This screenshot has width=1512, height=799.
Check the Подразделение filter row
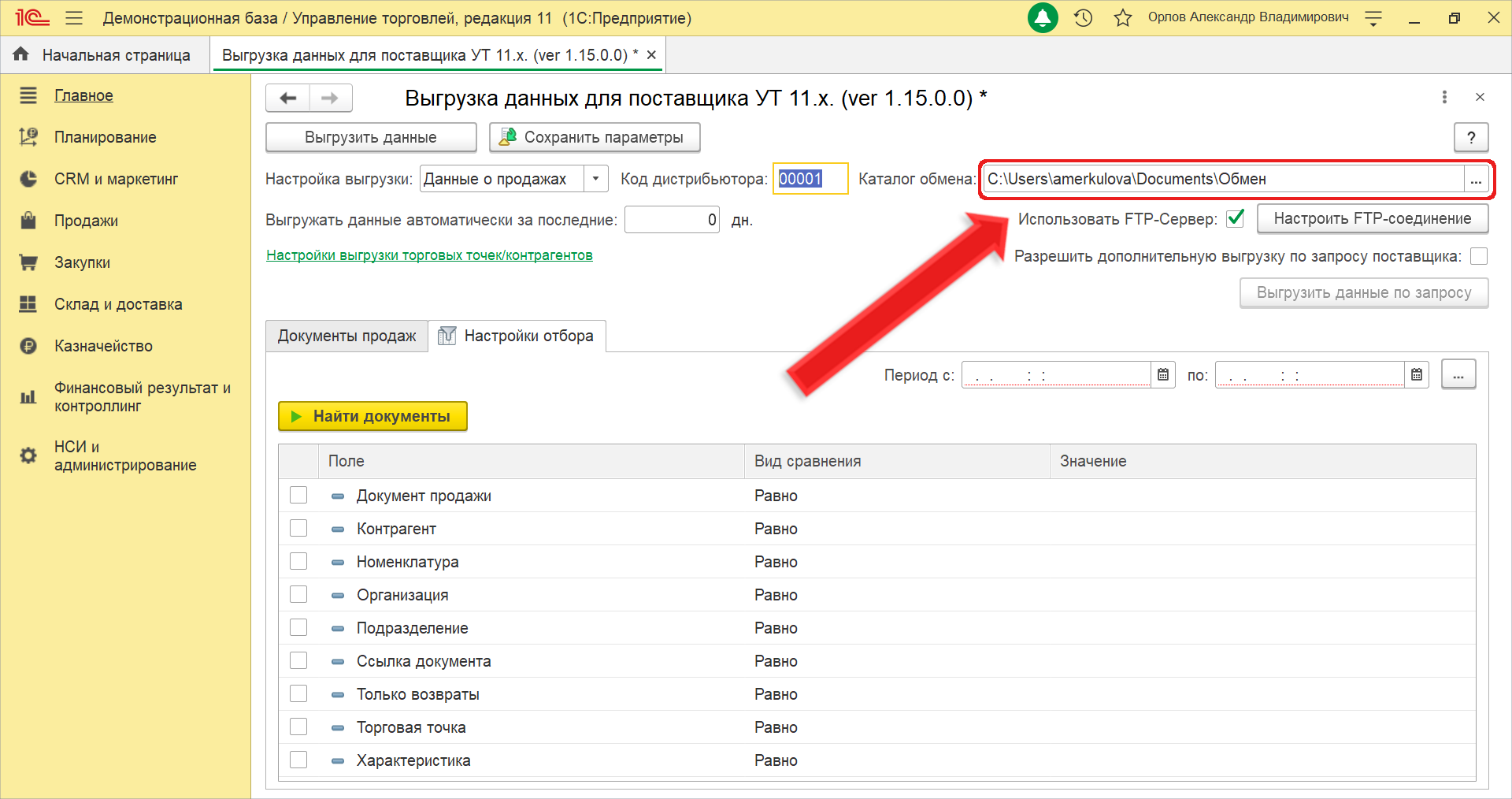click(x=298, y=627)
